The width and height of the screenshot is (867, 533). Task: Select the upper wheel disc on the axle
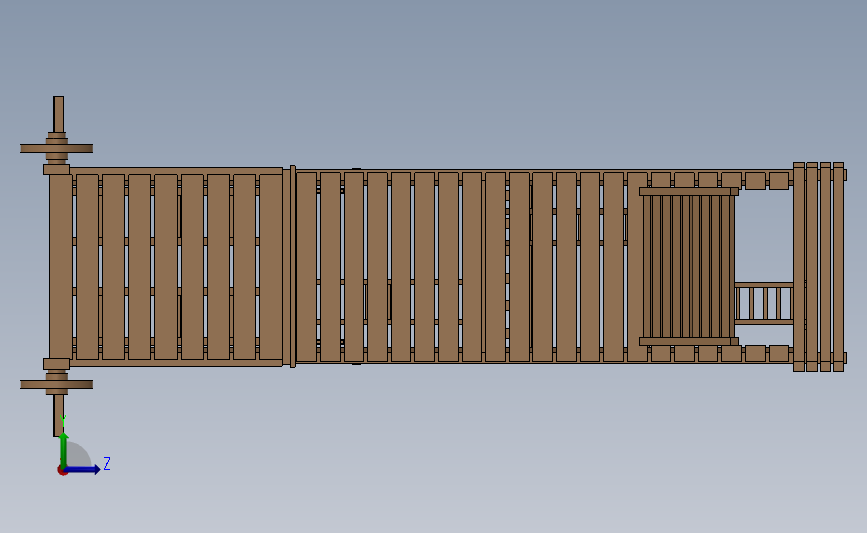56,148
